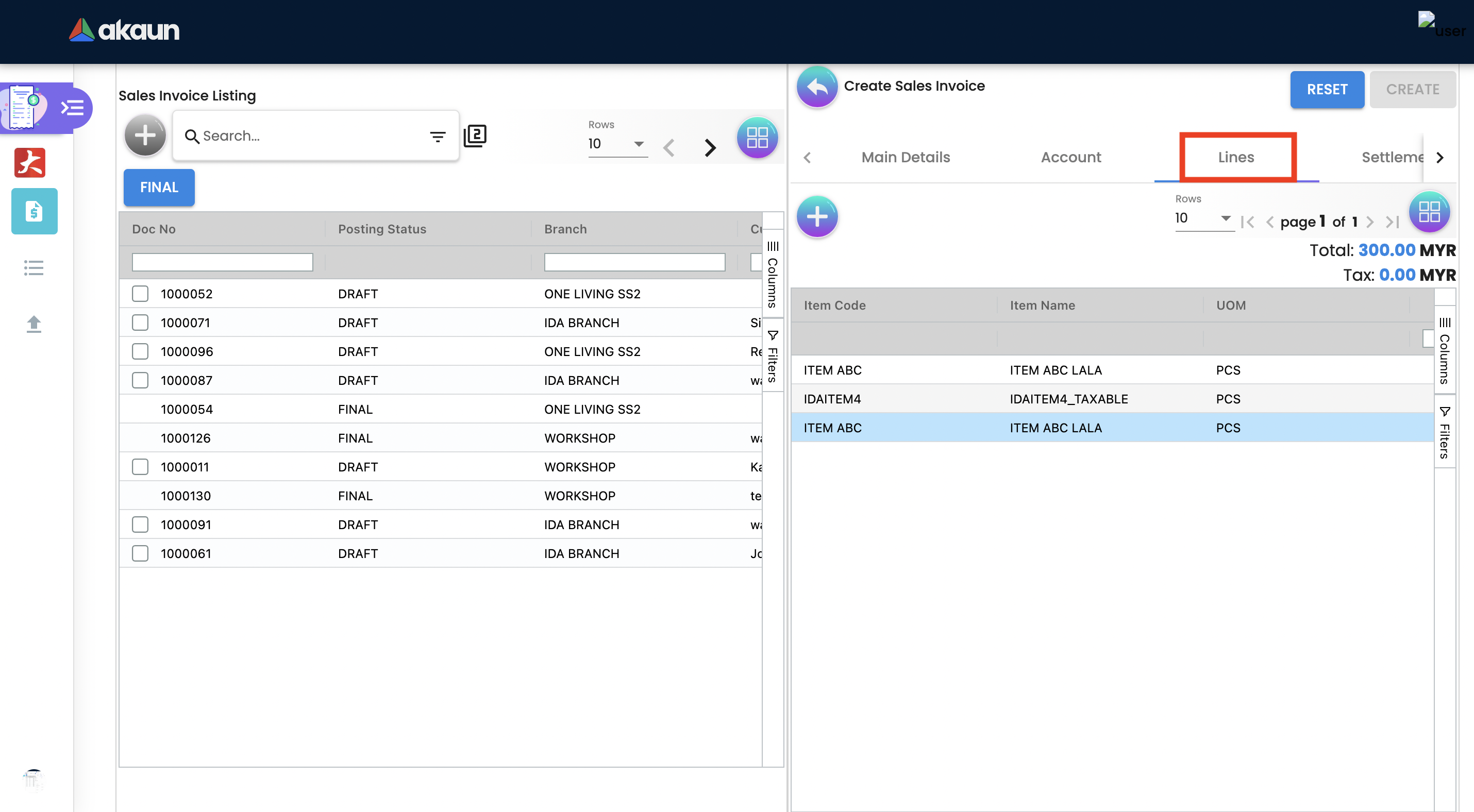The height and width of the screenshot is (812, 1474).
Task: Open the Account tab
Action: tap(1070, 157)
